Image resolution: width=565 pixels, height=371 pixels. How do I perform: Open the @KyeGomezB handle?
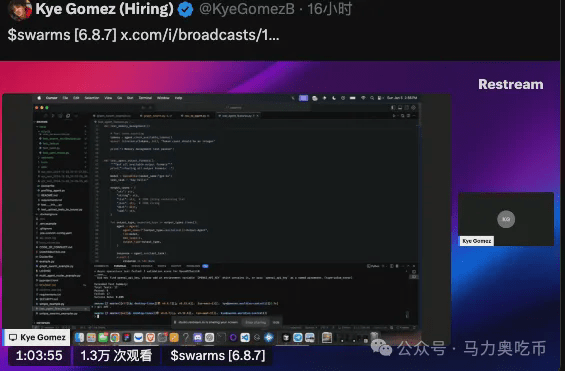pos(247,9)
